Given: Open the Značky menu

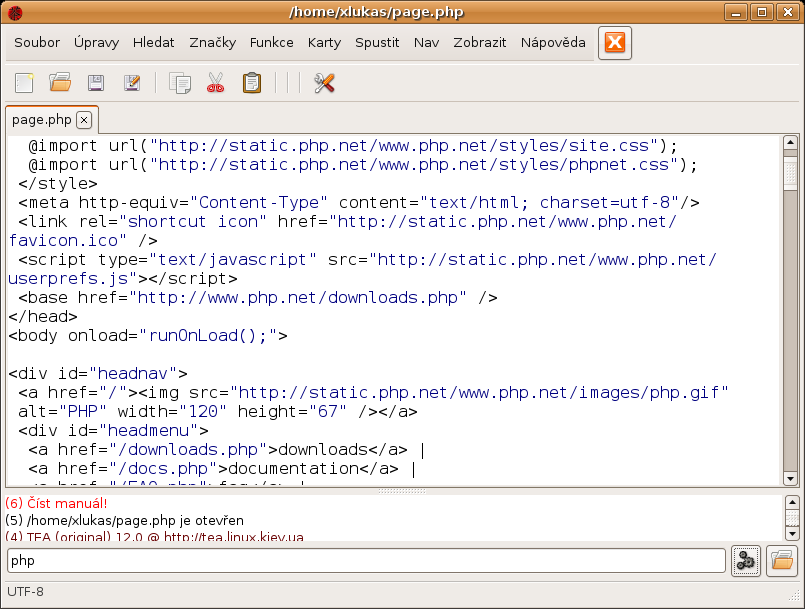Looking at the screenshot, I should [213, 43].
